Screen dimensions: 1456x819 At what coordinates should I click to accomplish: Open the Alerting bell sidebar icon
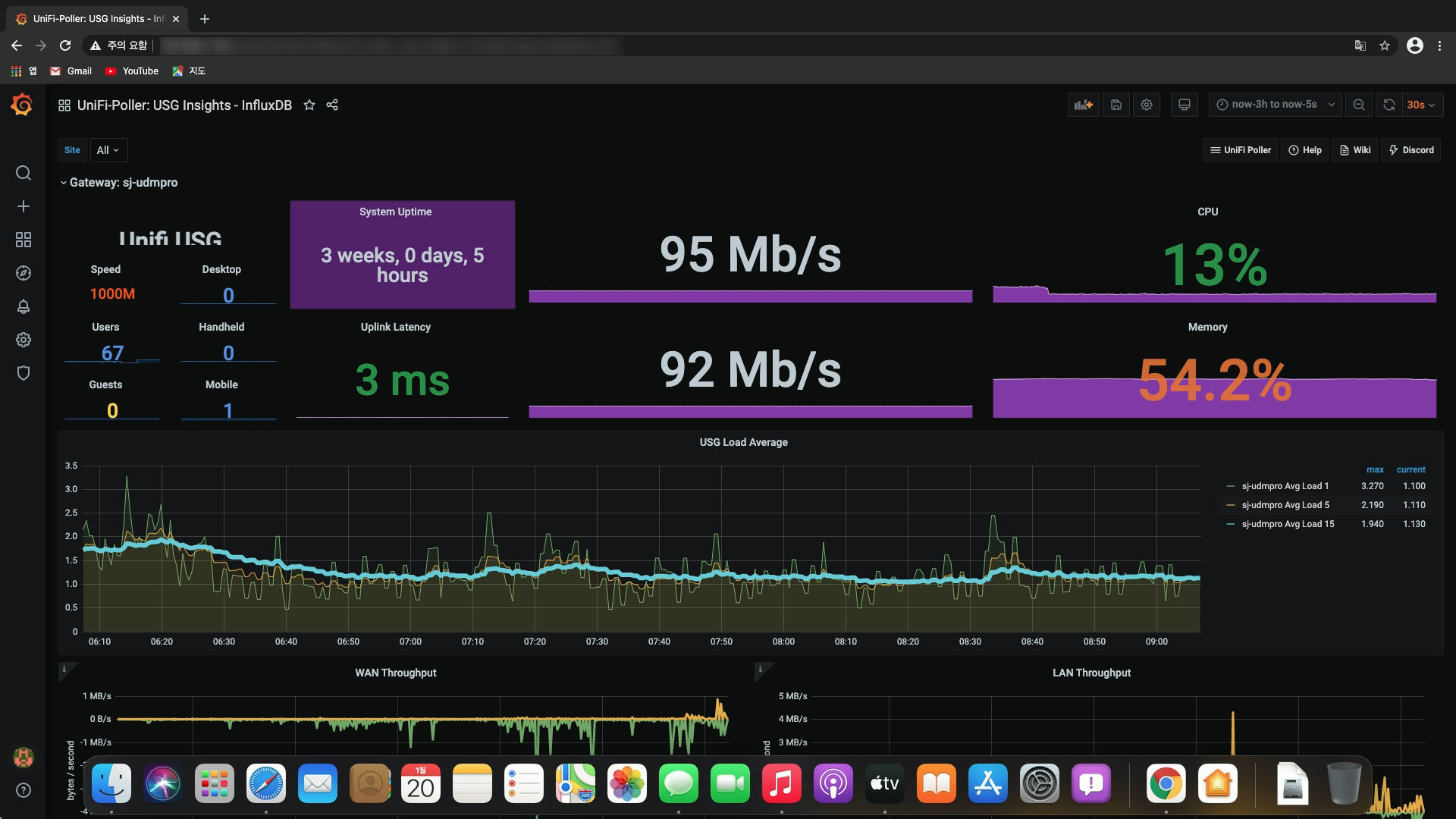(x=24, y=306)
